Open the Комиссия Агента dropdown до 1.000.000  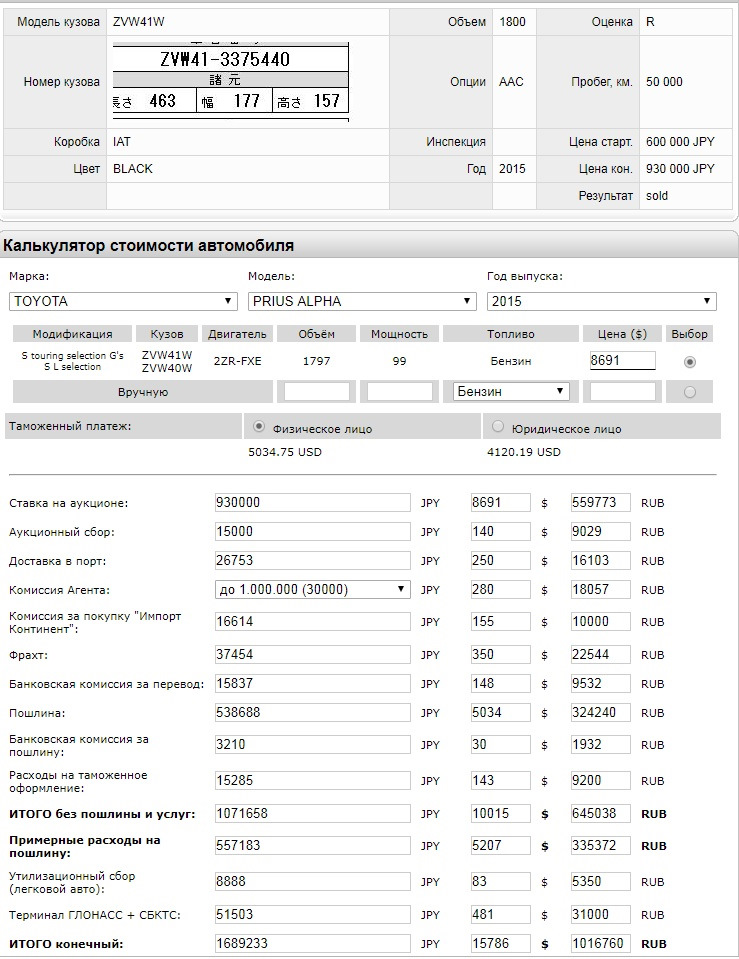[313, 590]
